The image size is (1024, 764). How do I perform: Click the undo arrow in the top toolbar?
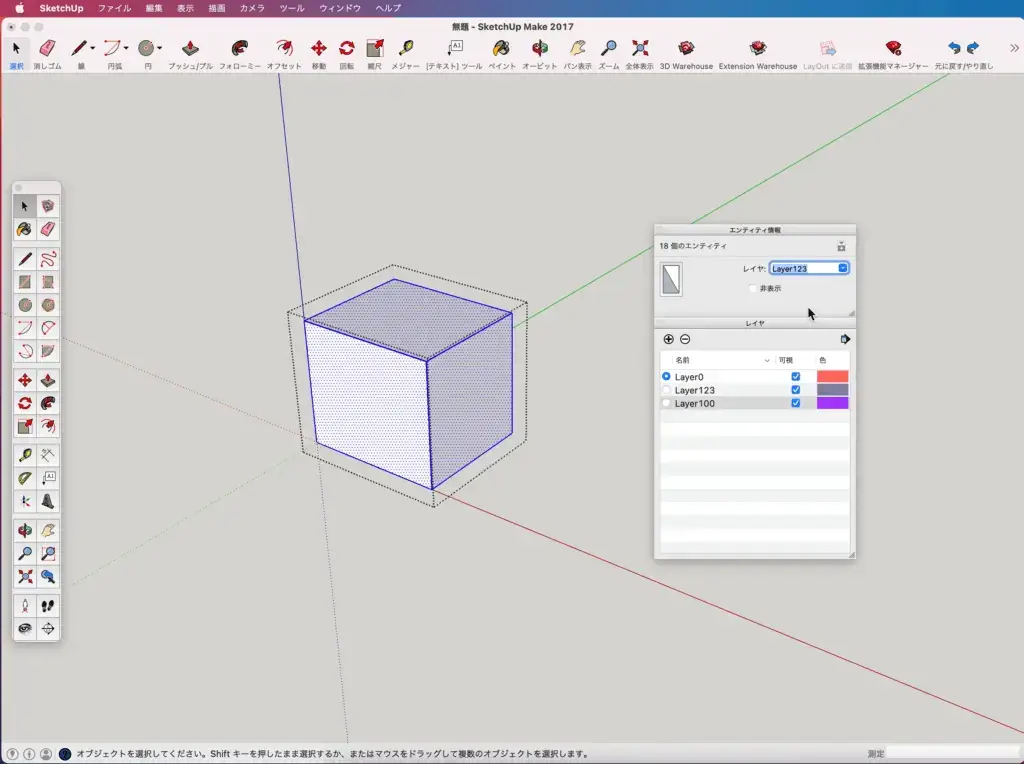(x=954, y=48)
